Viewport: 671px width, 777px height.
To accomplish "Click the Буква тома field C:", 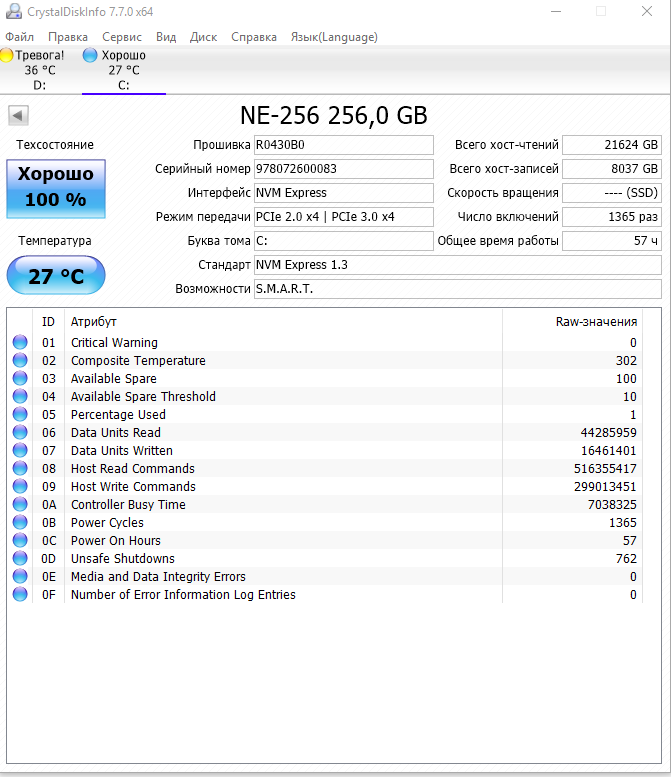I will [x=344, y=241].
